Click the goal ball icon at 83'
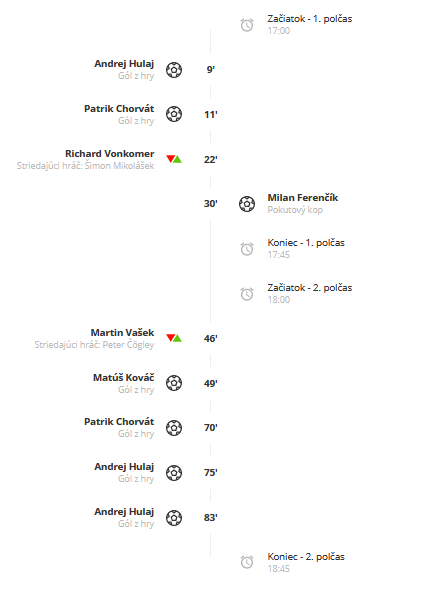428x597 pixels. click(x=174, y=518)
